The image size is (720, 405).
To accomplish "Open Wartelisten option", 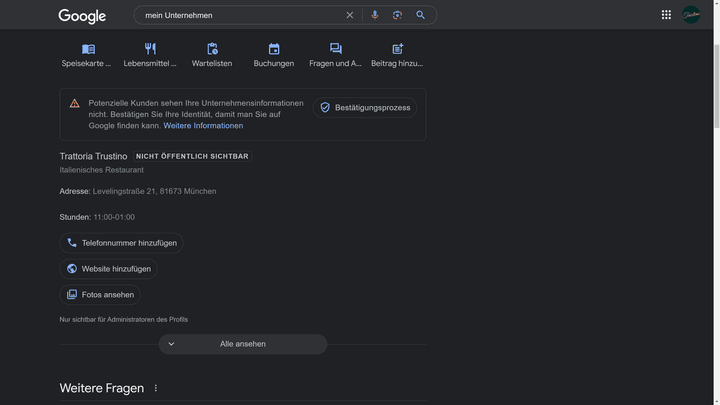I will click(x=212, y=55).
